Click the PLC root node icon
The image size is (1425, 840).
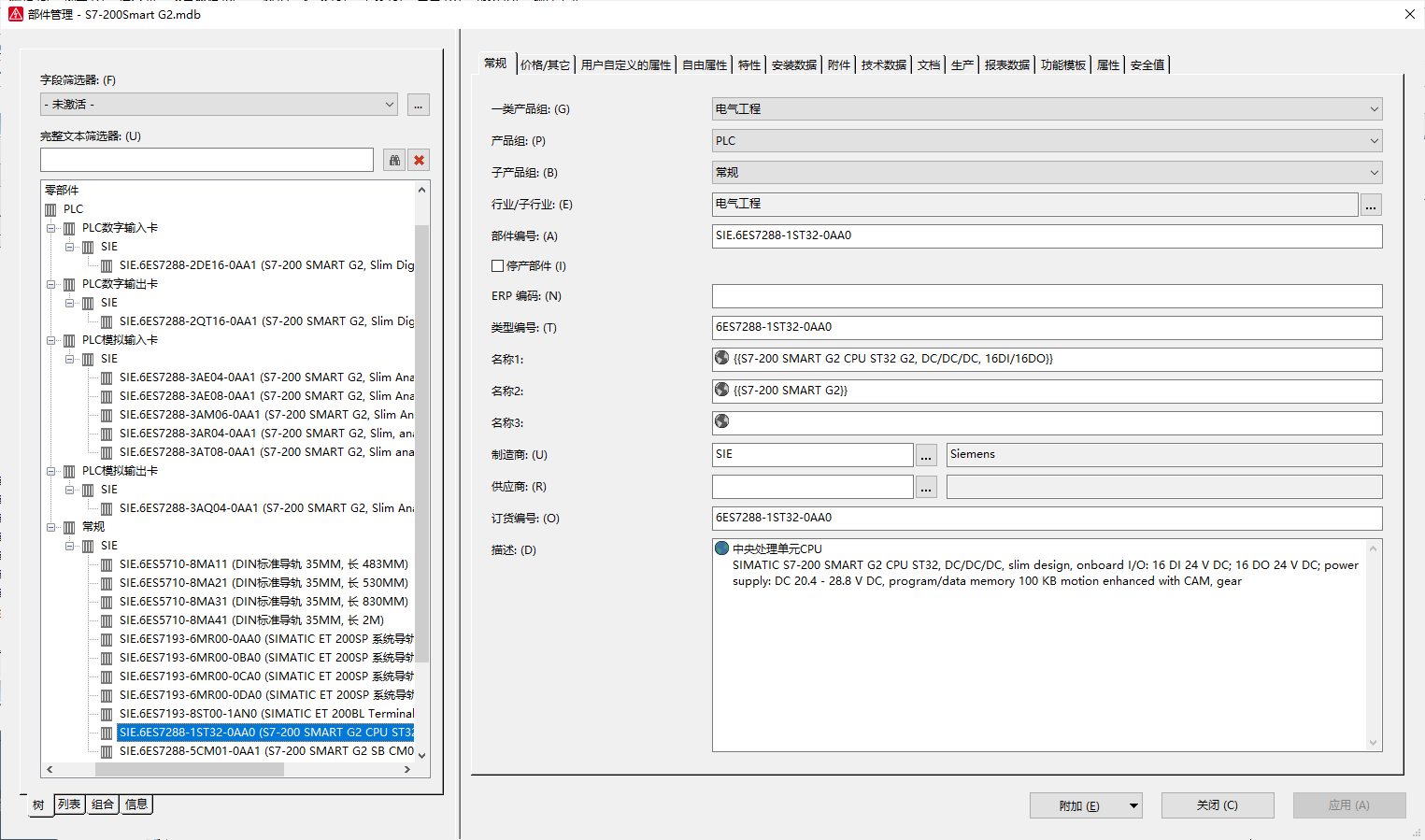click(50, 209)
